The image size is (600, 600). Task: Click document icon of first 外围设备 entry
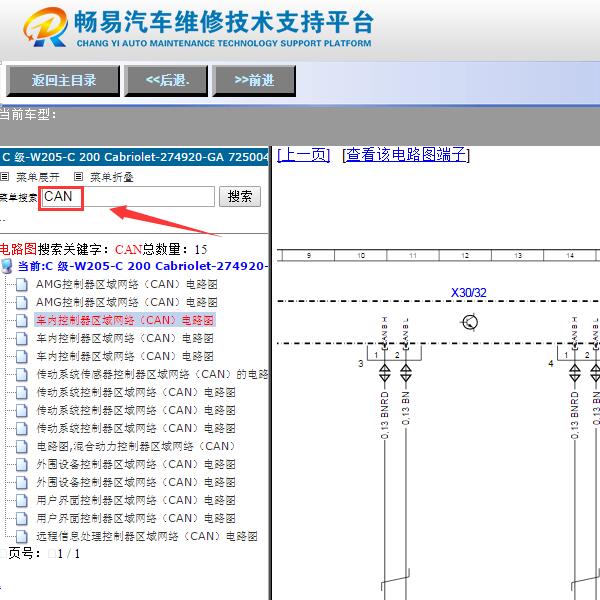point(21,465)
